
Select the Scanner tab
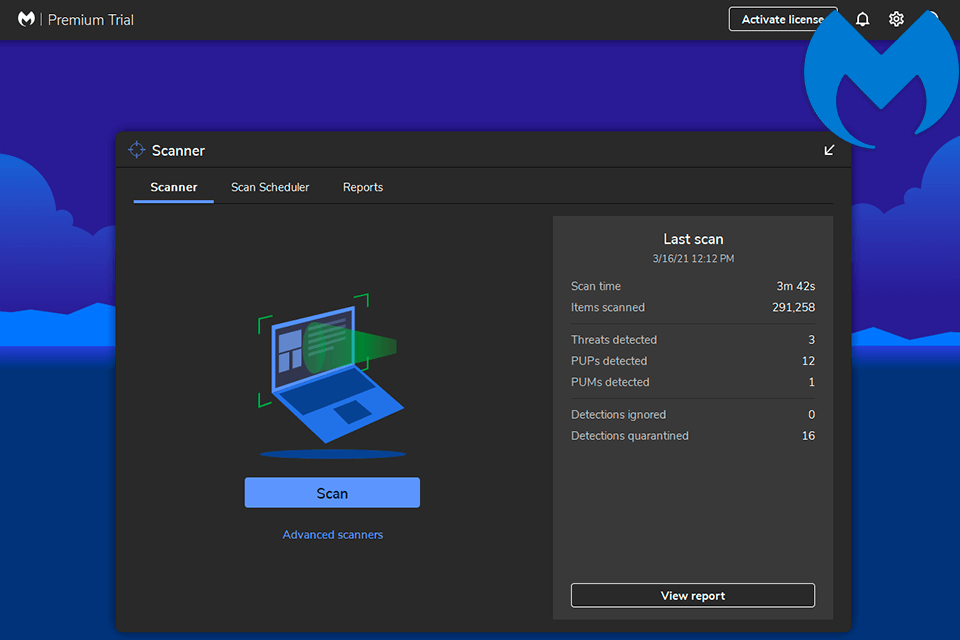pyautogui.click(x=174, y=187)
